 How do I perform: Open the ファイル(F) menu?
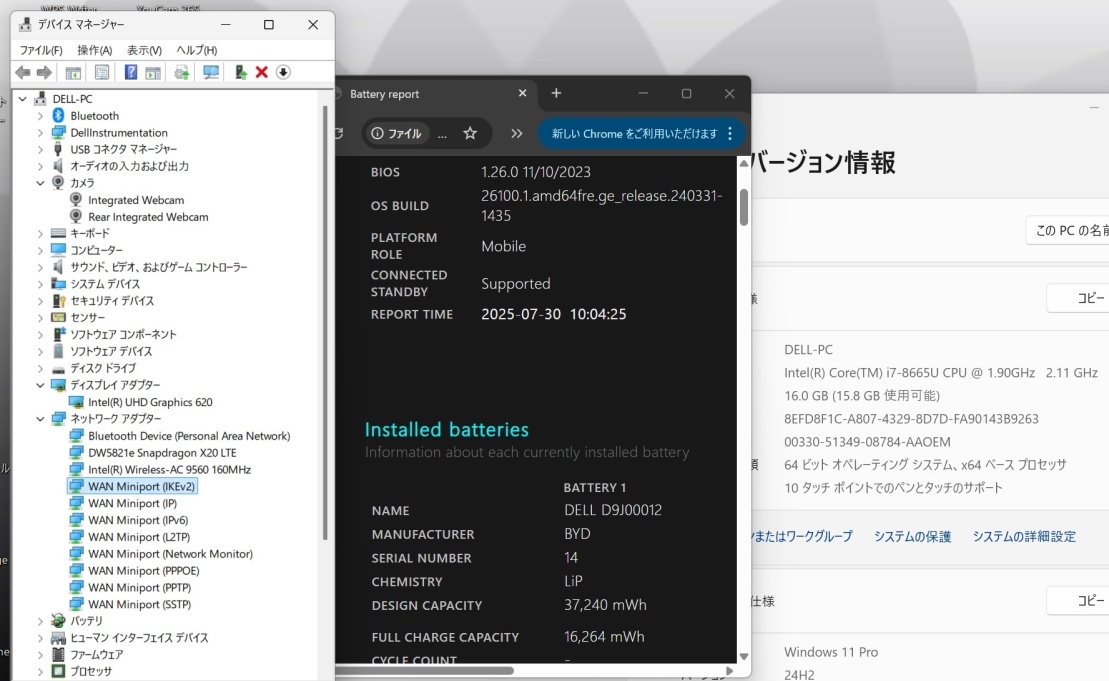coord(41,50)
